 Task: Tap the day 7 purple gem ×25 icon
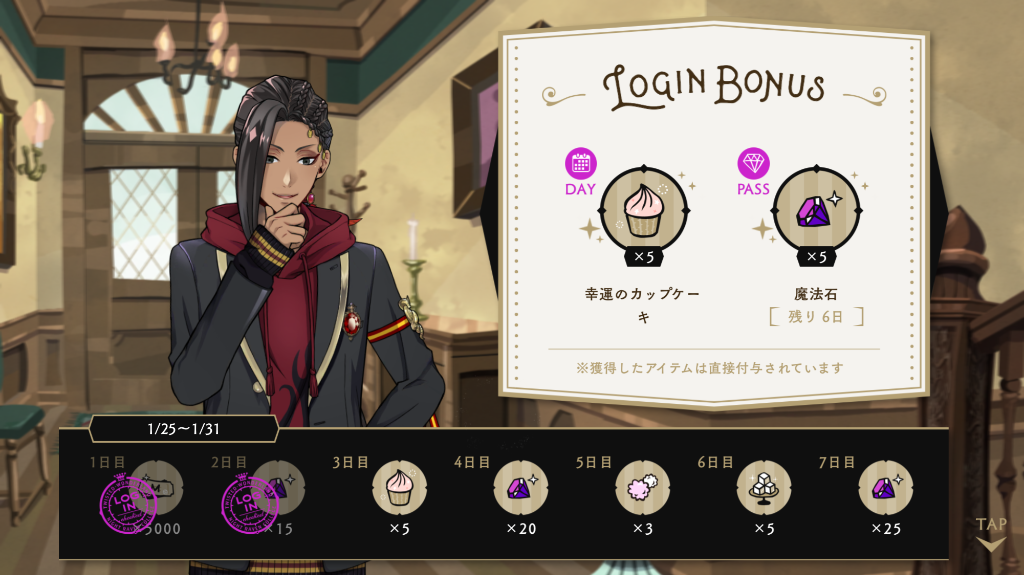pyautogui.click(x=886, y=488)
